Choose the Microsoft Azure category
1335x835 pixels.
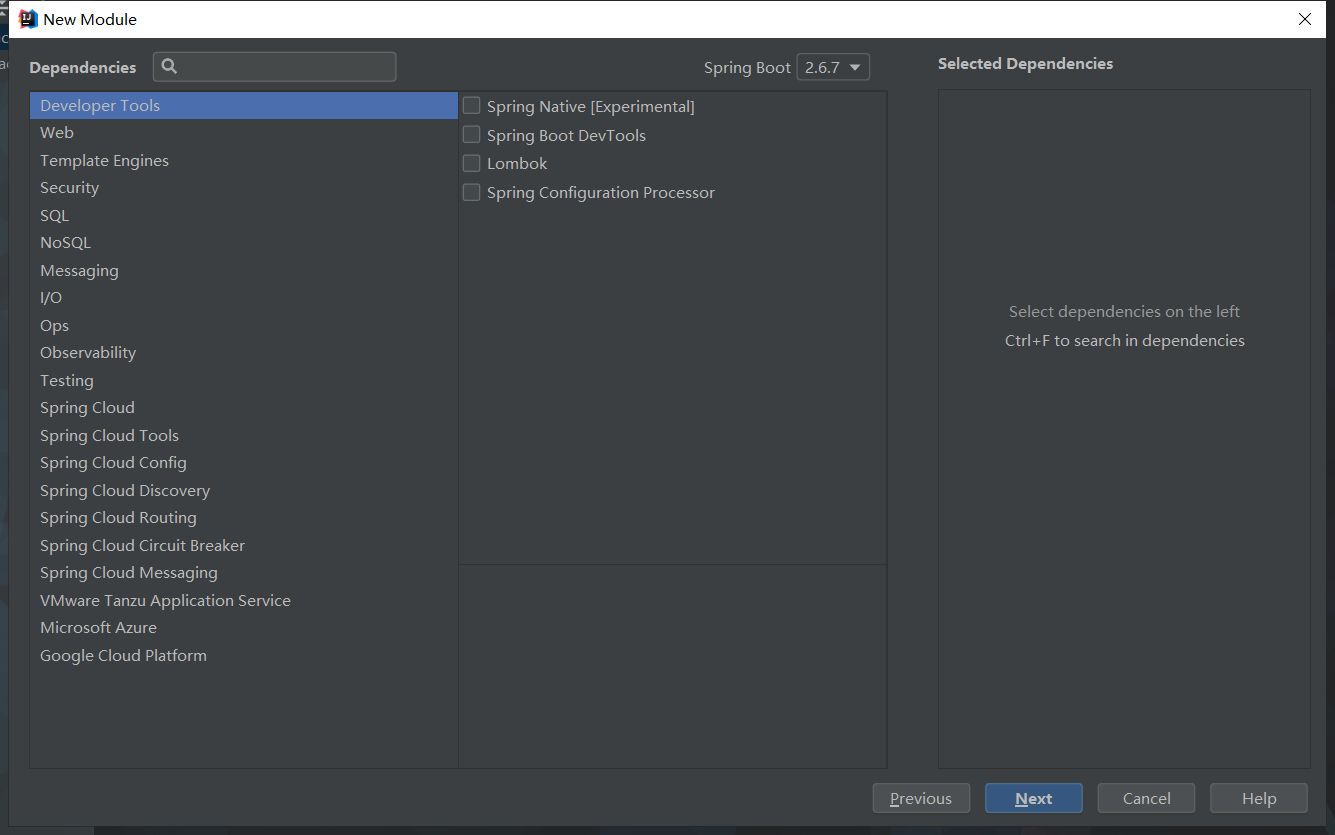(244, 628)
